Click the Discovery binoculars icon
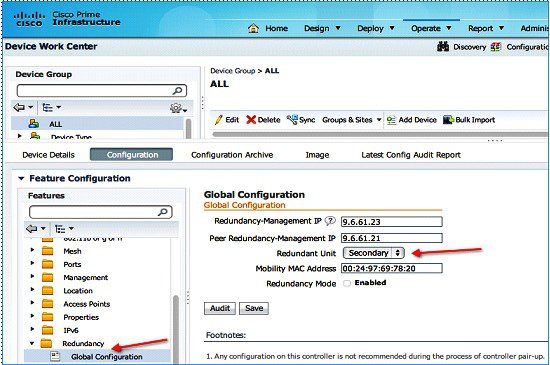550x365 pixels. click(443, 46)
